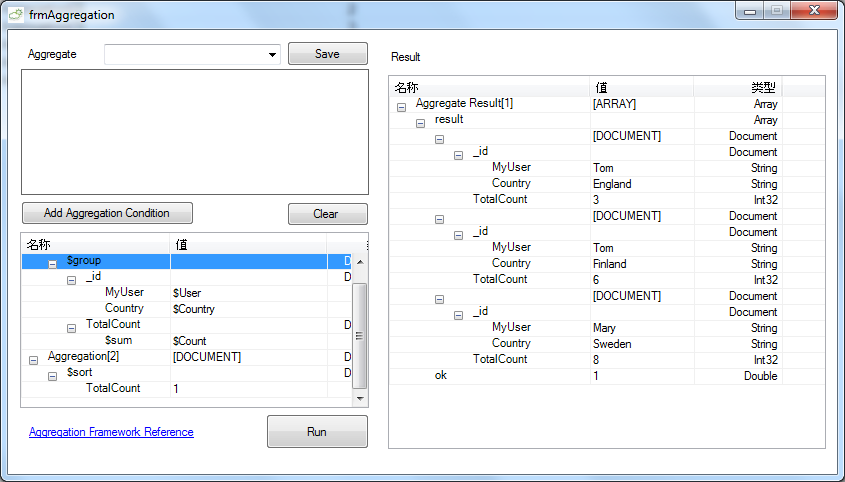
Task: Click the 名称 column header in condition tree
Action: tap(95, 245)
